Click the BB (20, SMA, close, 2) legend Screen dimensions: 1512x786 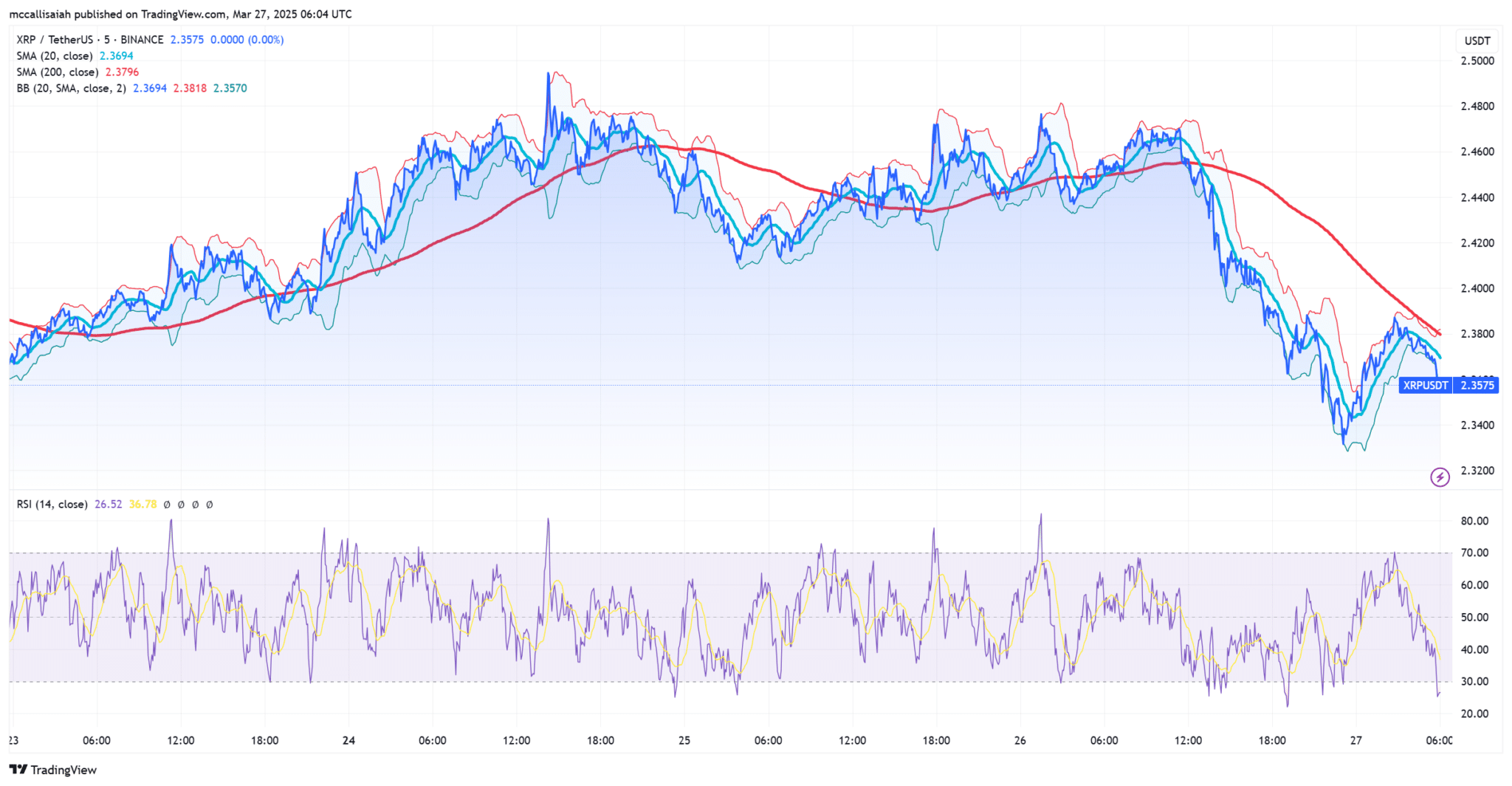(71, 89)
